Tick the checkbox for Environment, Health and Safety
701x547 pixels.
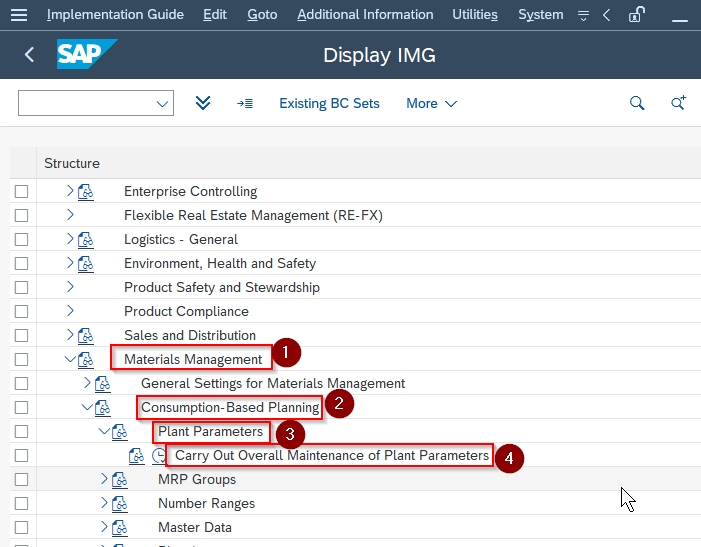click(21, 263)
